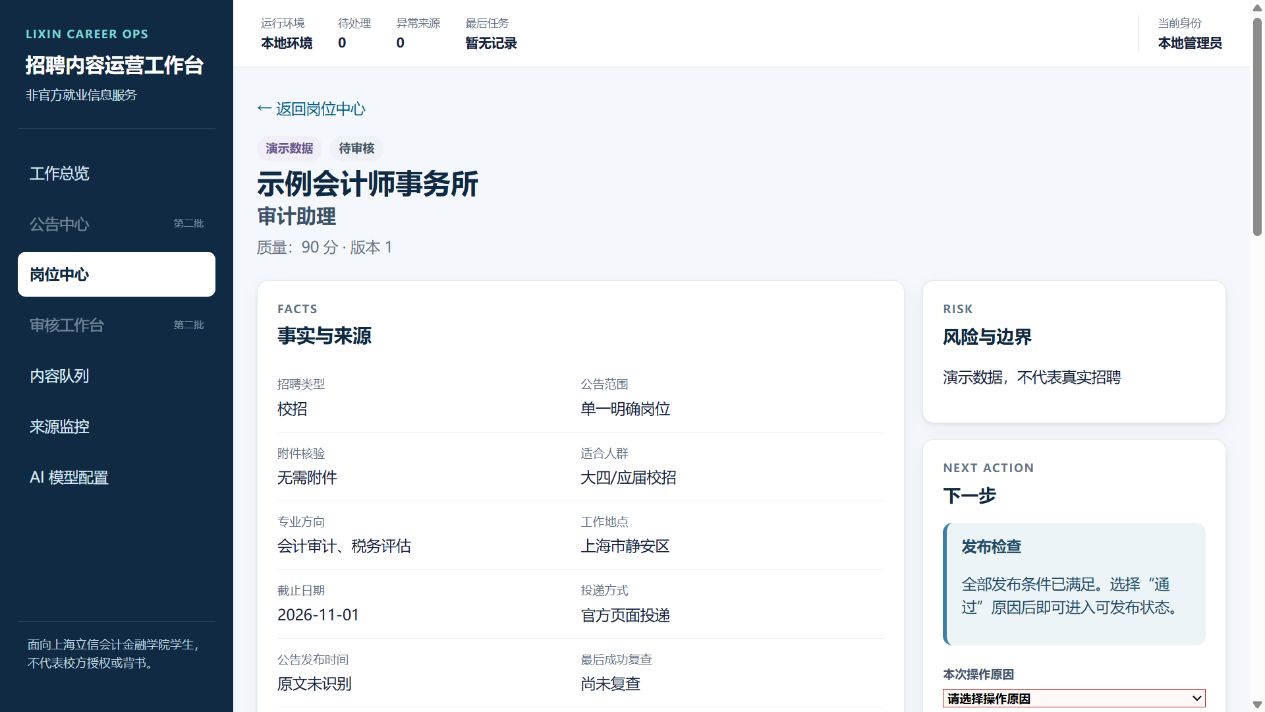Click the scrollbar up arrow
1265x712 pixels.
click(x=1257, y=8)
